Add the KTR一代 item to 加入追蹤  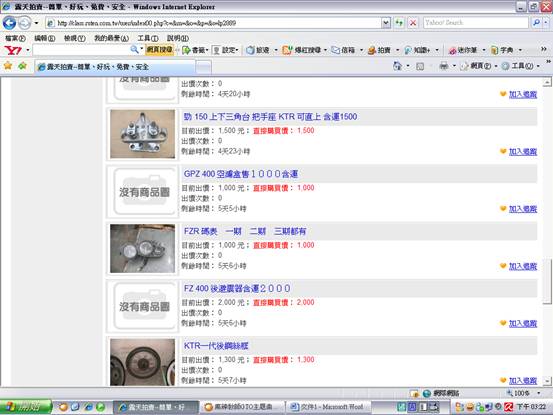(523, 381)
